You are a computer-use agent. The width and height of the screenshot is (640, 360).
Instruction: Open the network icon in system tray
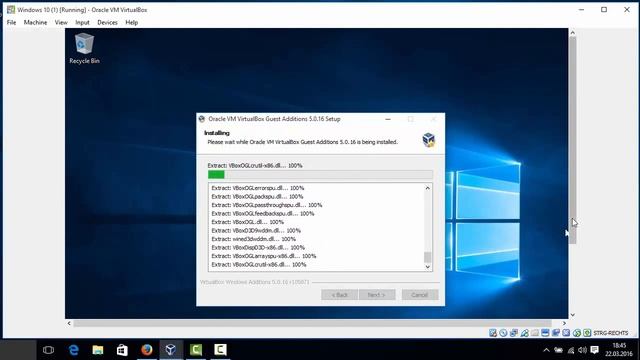(x=571, y=350)
